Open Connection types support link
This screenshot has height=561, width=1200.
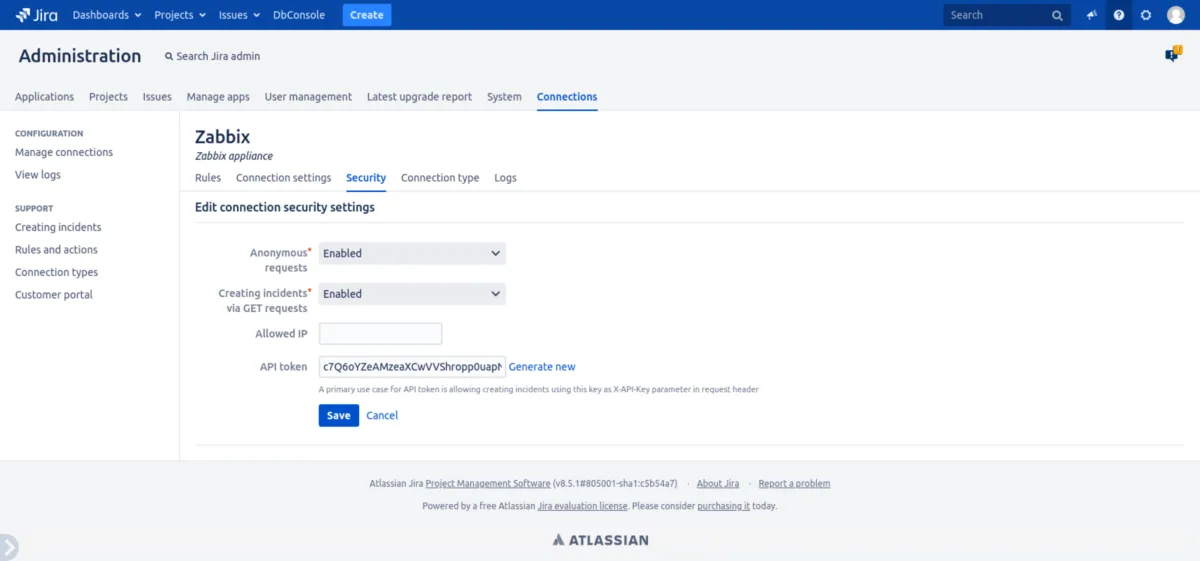pyautogui.click(x=56, y=272)
